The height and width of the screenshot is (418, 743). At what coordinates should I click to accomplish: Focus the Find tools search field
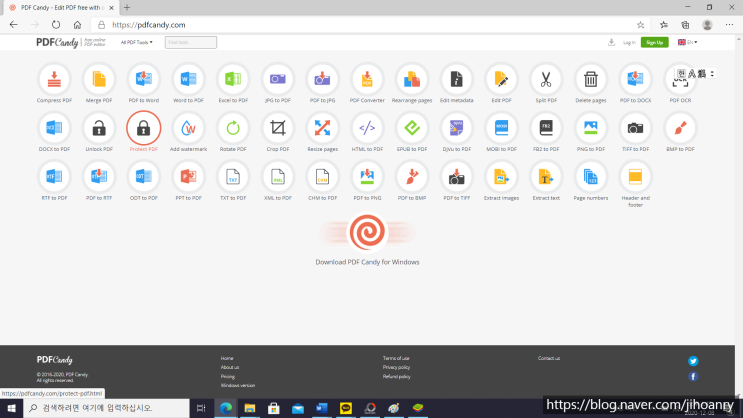pyautogui.click(x=190, y=42)
